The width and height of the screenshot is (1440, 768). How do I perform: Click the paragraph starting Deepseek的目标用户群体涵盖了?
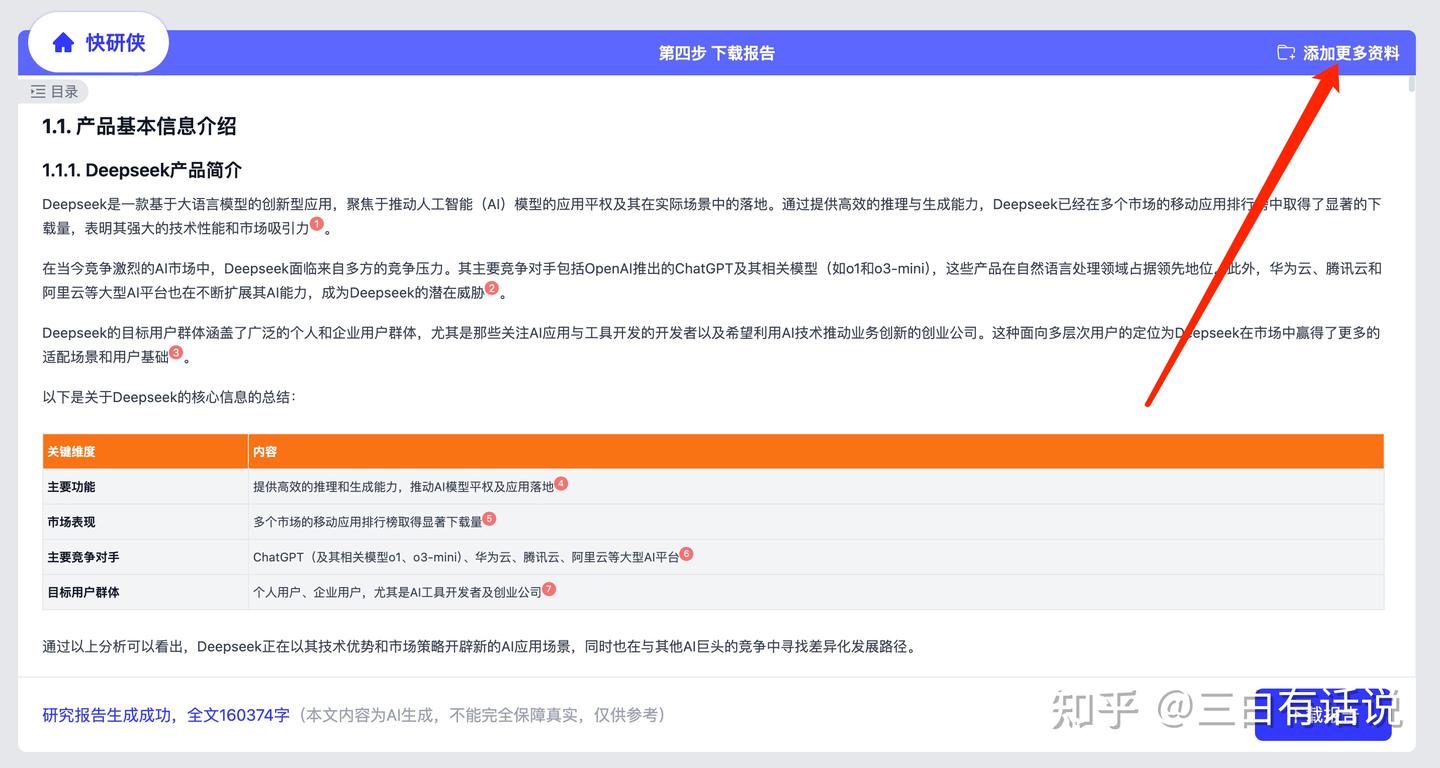tap(712, 344)
